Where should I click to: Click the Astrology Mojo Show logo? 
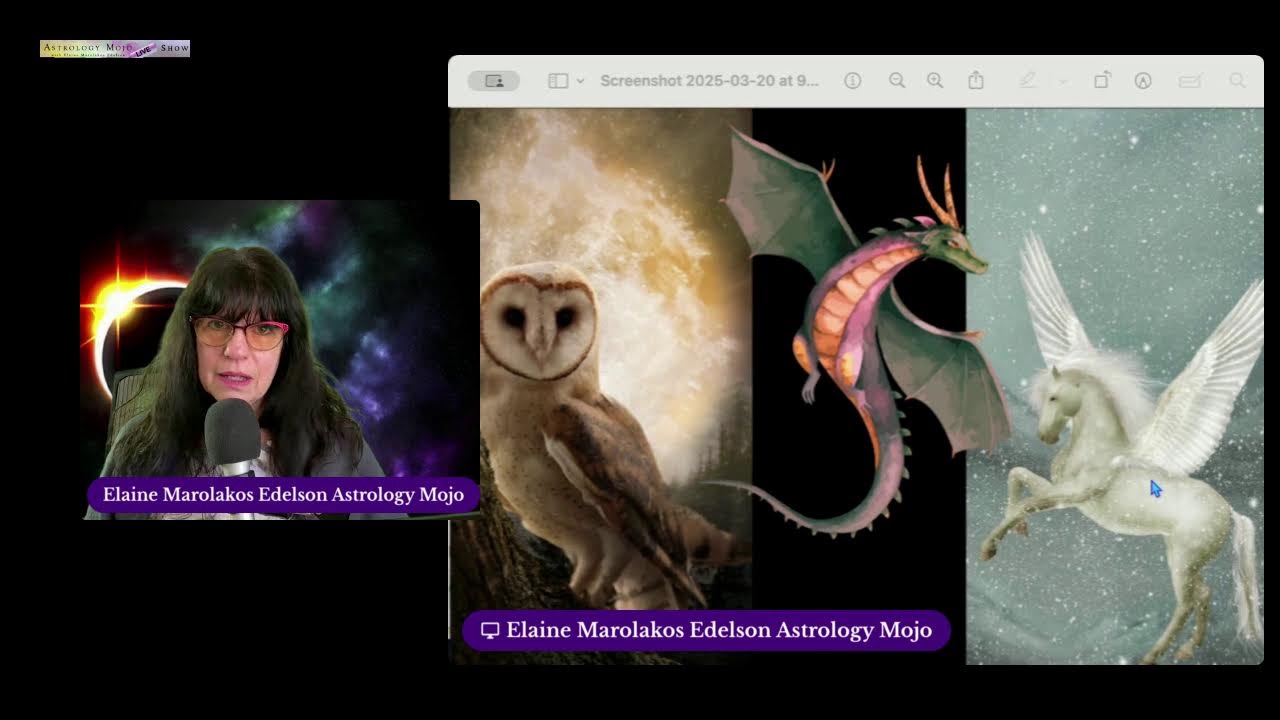[x=115, y=49]
